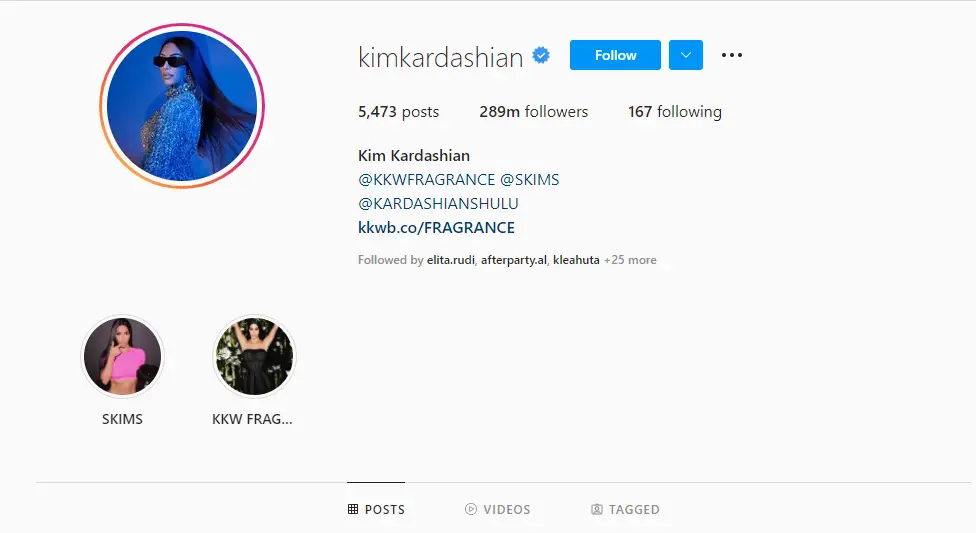The width and height of the screenshot is (976, 533).
Task: Open the three-dot options menu
Action: point(731,55)
